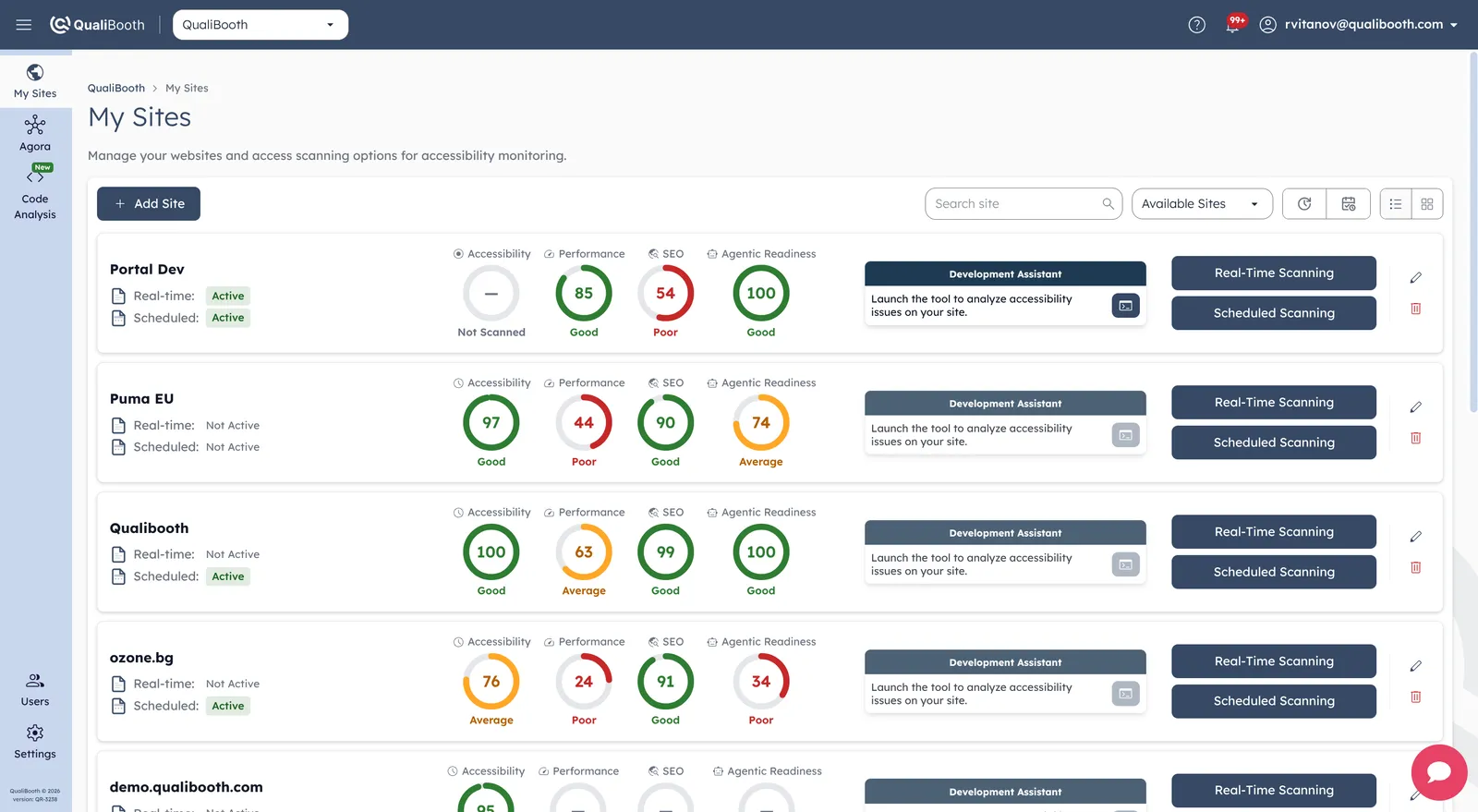Screen dimensions: 1478x812
Task: Click Puma EU Performance score 44
Action: coord(584,423)
